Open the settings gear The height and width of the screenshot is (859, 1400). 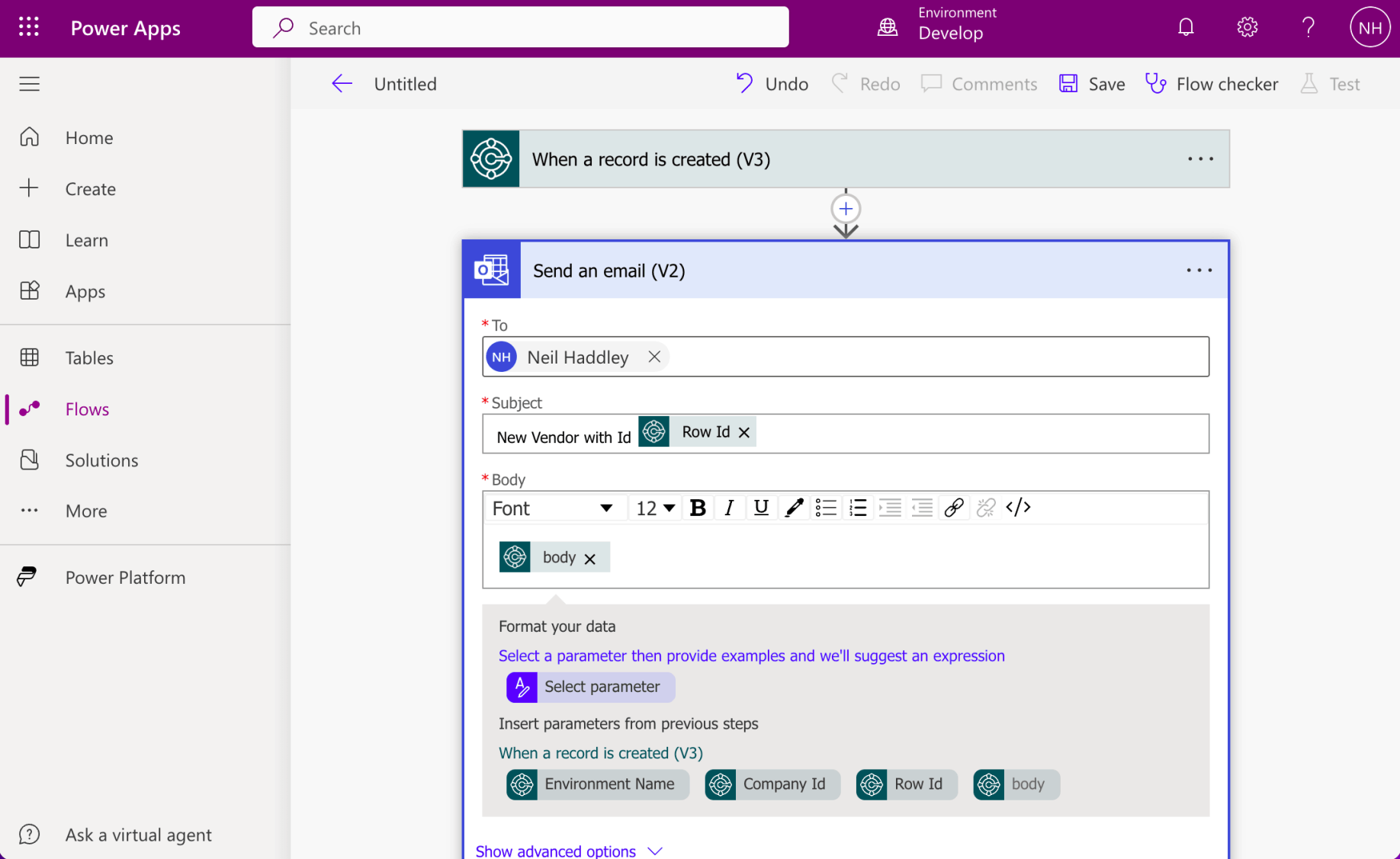[x=1247, y=27]
